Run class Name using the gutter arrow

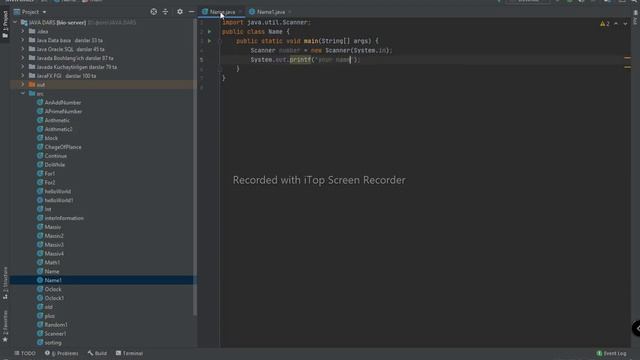[209, 31]
